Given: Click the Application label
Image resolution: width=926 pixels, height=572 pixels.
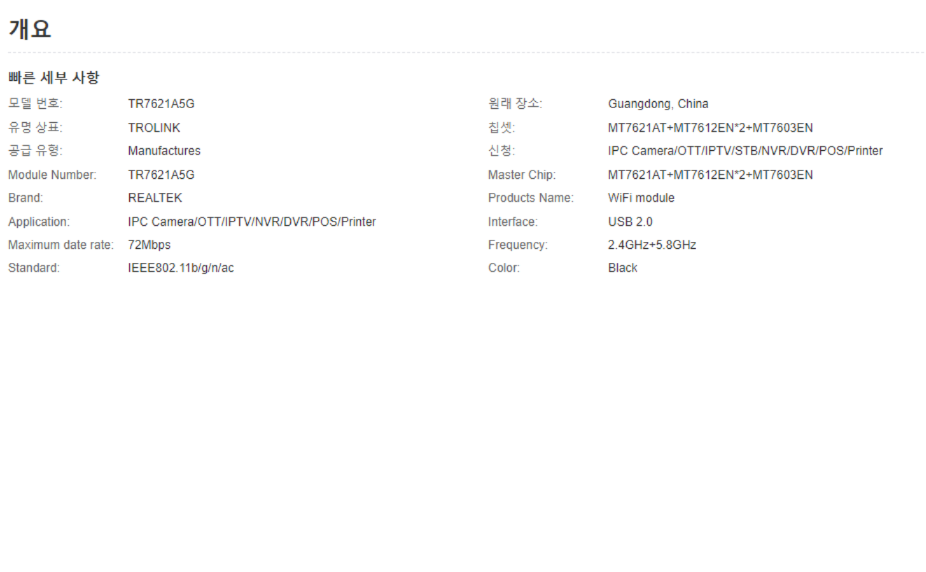Looking at the screenshot, I should tap(39, 223).
